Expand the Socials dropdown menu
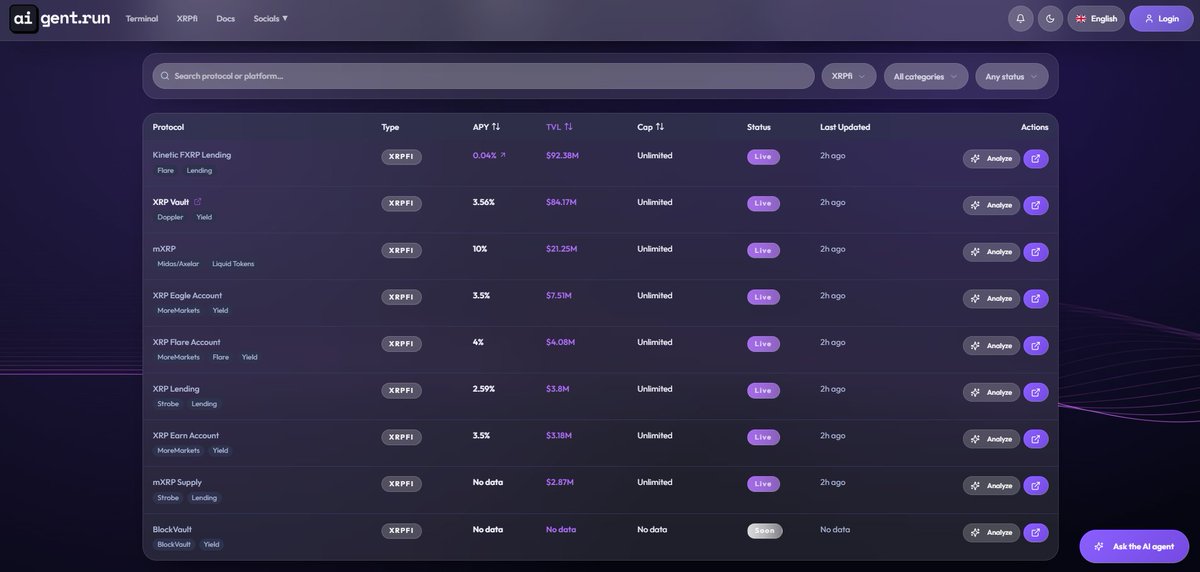The height and width of the screenshot is (572, 1200). (270, 18)
